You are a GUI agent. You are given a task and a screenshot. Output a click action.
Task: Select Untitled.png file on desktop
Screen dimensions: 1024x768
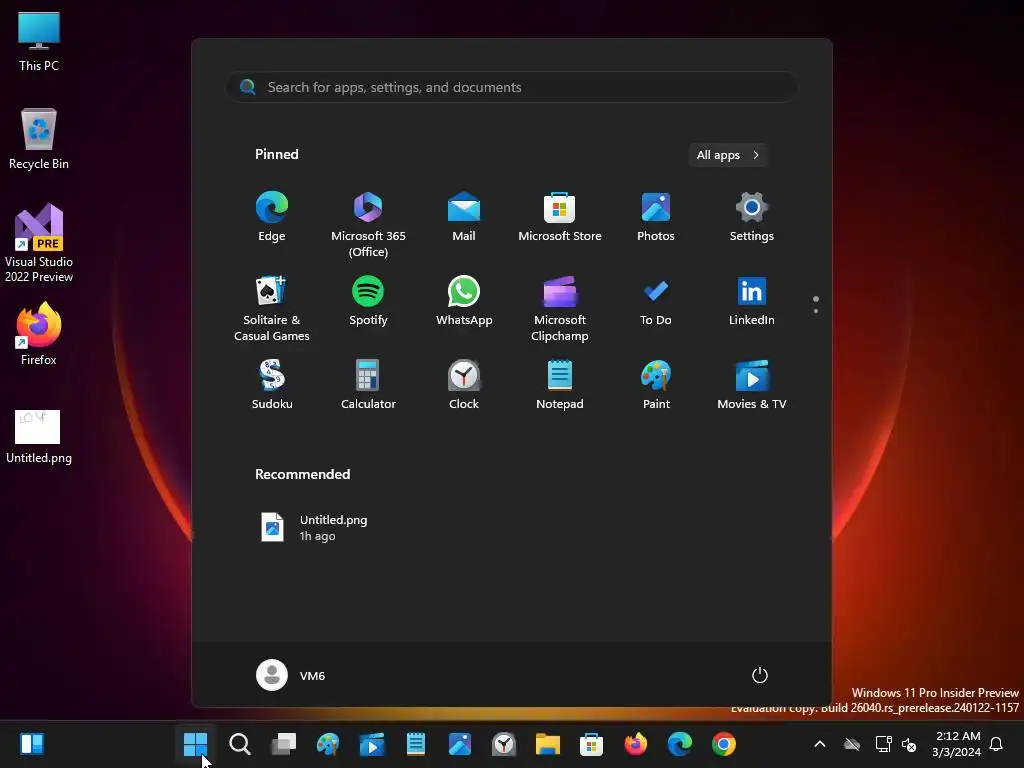point(39,436)
